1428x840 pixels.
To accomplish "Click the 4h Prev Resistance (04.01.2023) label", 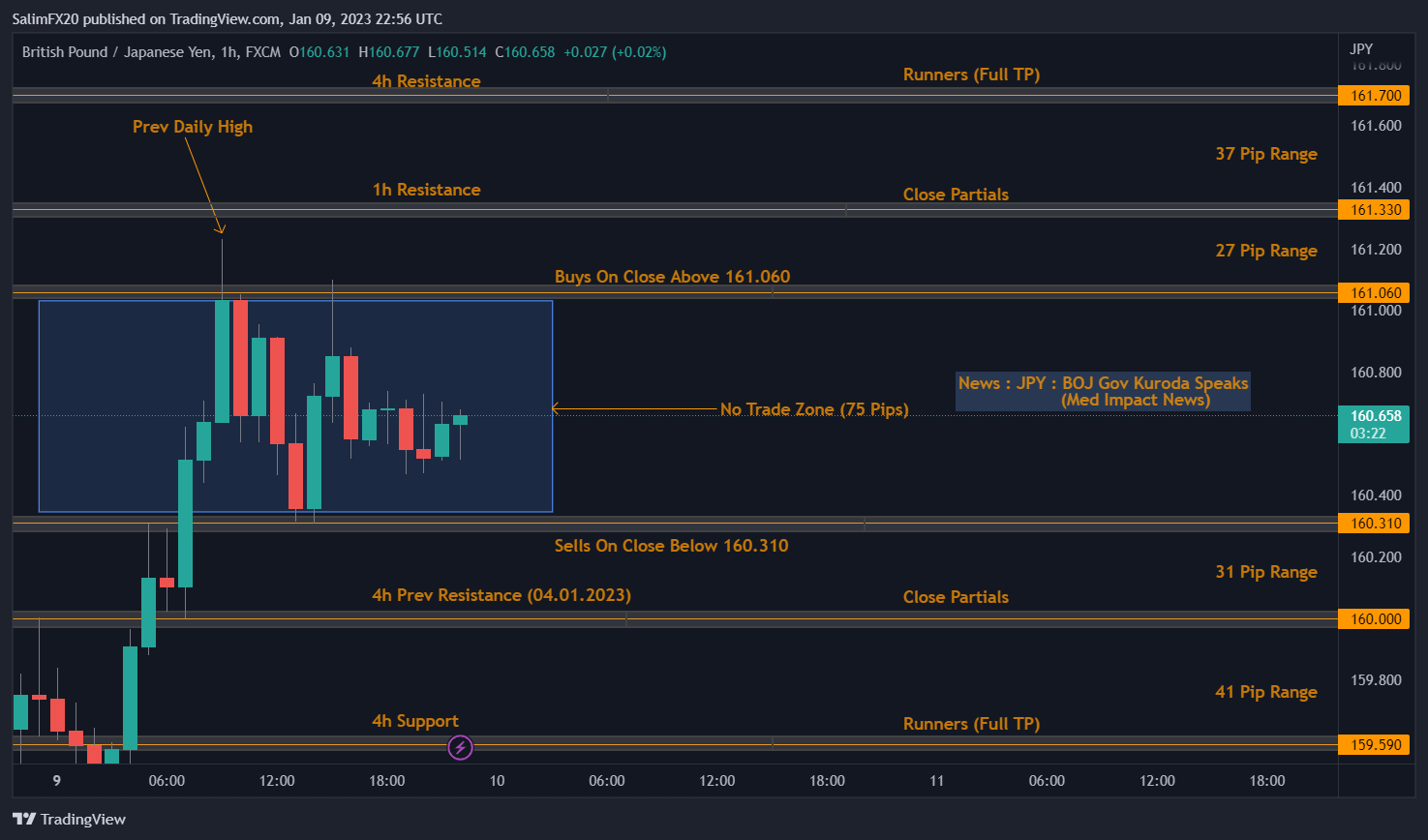I will (501, 595).
